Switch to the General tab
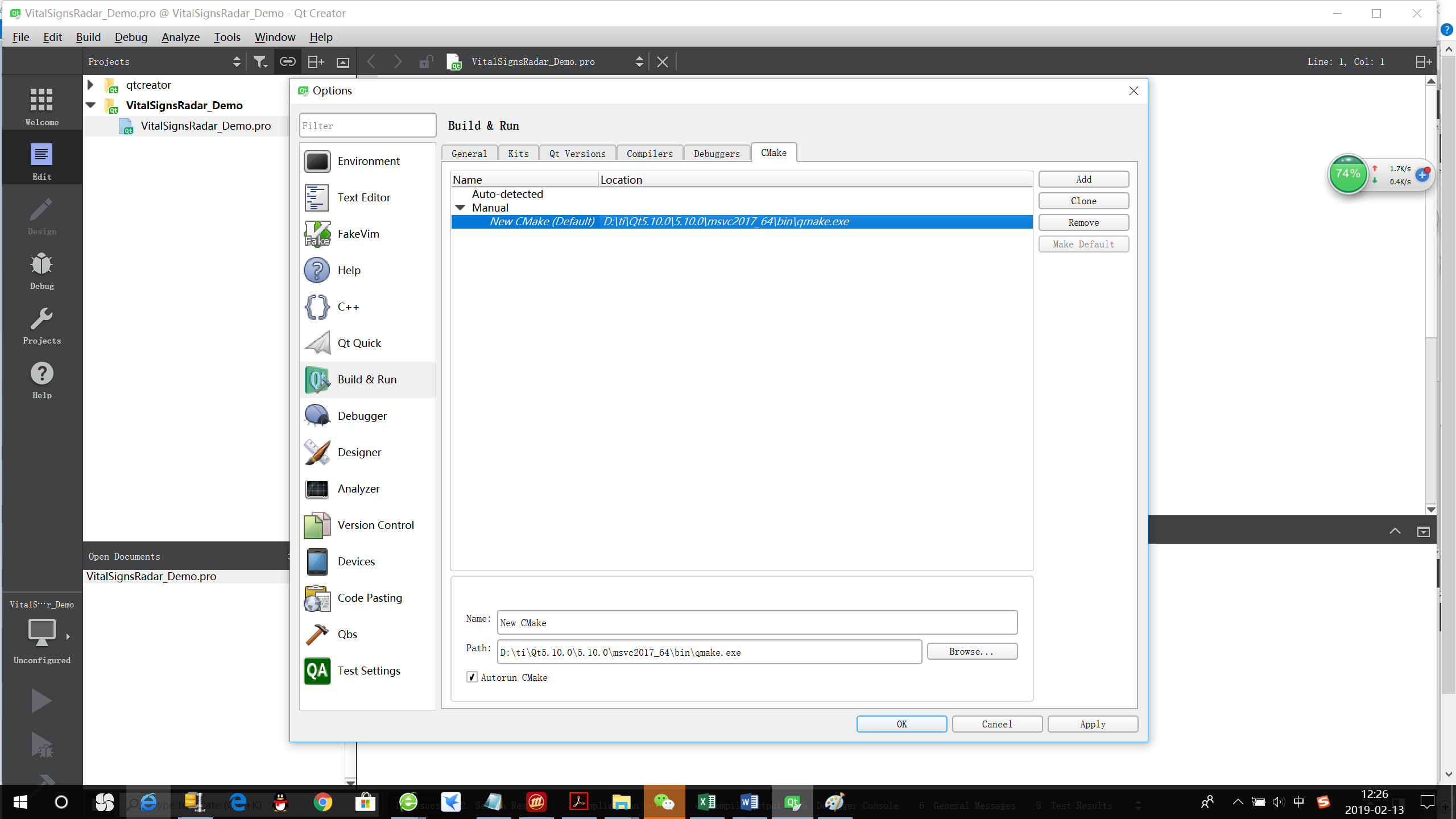Viewport: 1456px width, 819px height. click(x=469, y=154)
